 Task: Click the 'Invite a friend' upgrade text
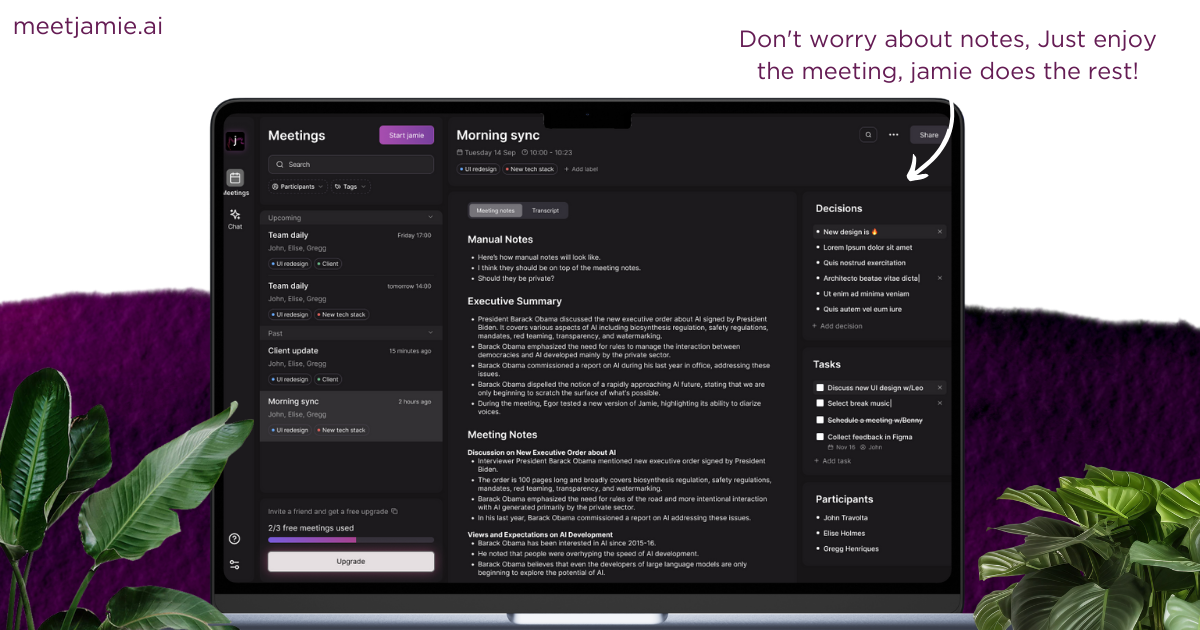click(328, 511)
